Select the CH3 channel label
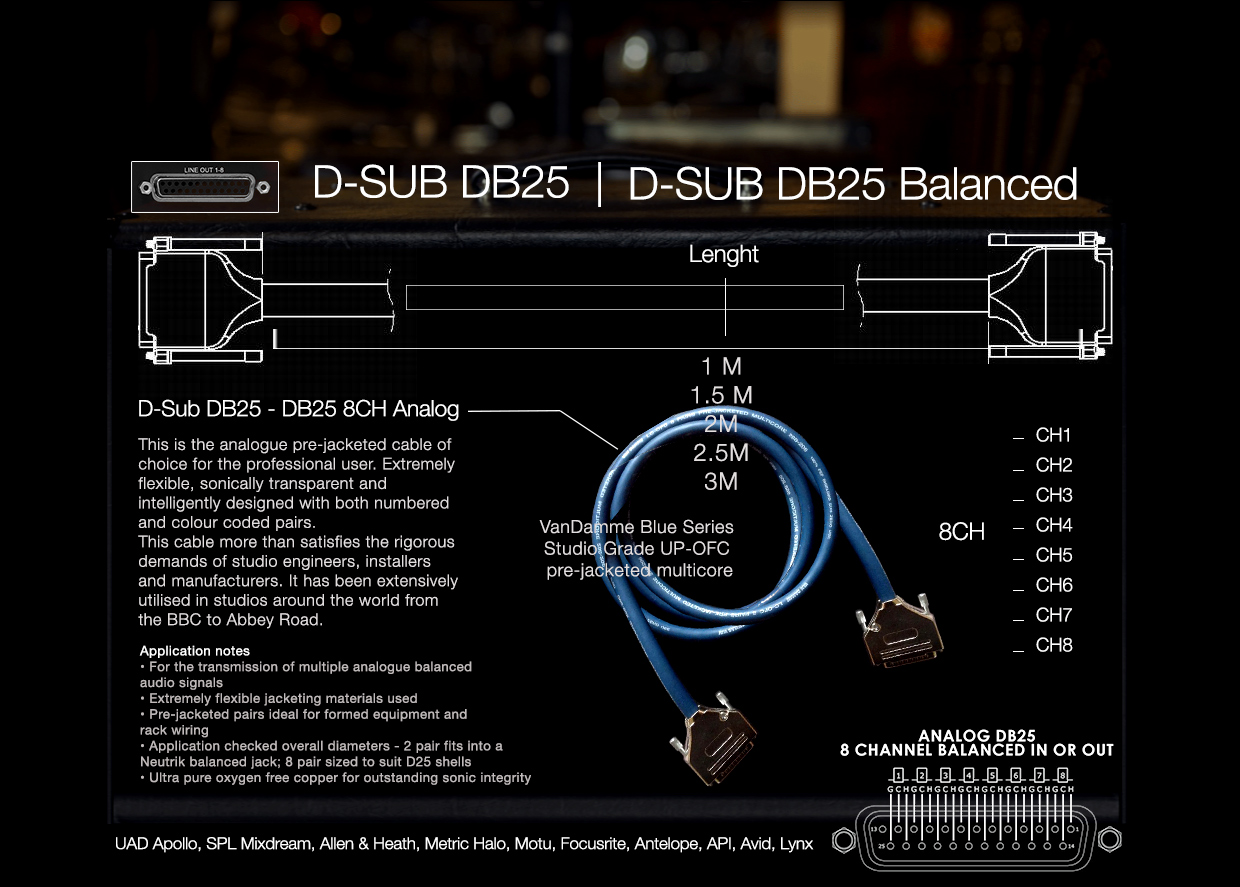1240x887 pixels. pyautogui.click(x=1054, y=495)
